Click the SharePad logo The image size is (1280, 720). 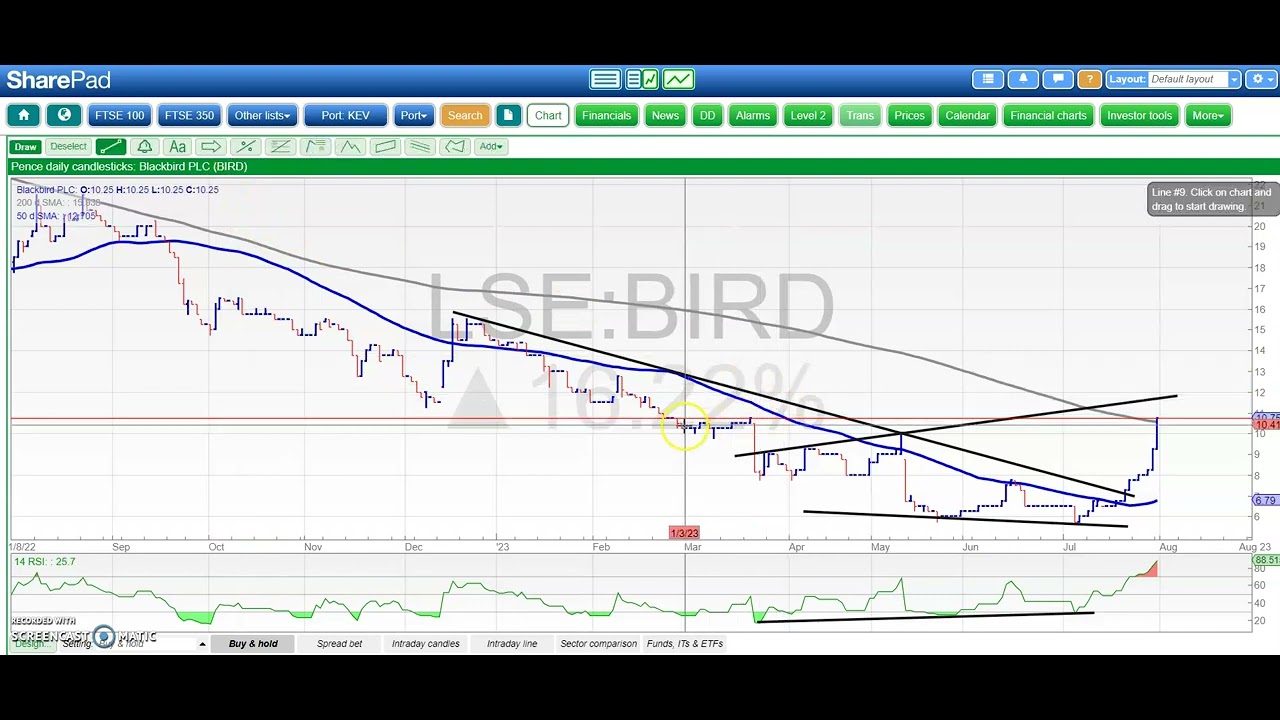tap(58, 80)
